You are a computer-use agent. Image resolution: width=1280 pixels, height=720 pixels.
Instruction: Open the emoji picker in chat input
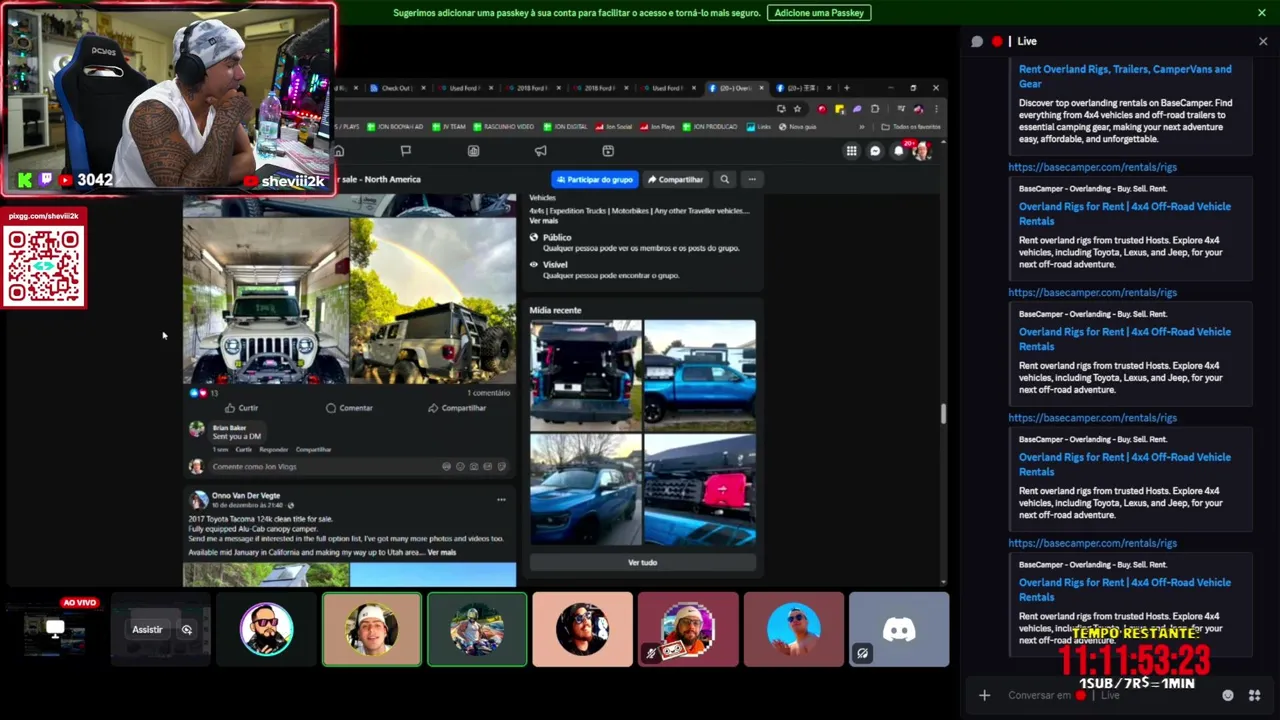point(1228,695)
